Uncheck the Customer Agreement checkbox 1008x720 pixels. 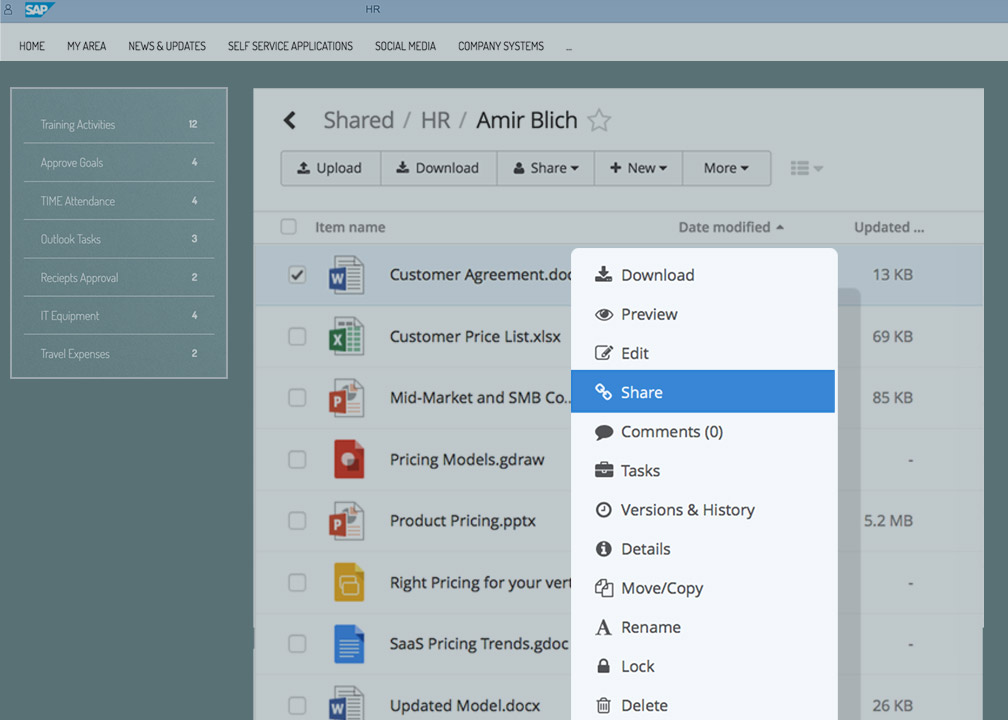[297, 275]
